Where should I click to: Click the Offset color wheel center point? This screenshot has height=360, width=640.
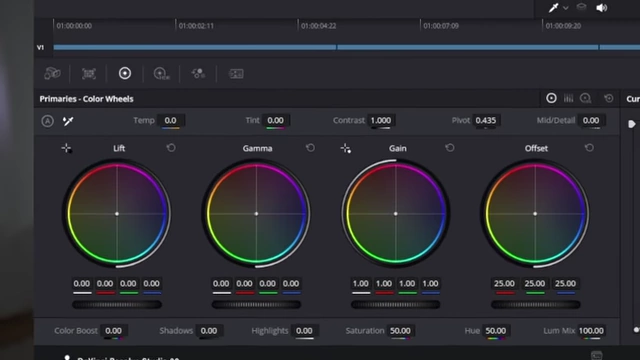535,213
